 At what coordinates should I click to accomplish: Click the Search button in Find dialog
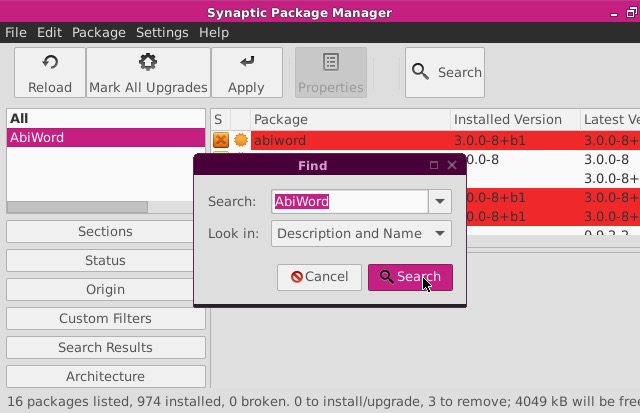pos(410,277)
